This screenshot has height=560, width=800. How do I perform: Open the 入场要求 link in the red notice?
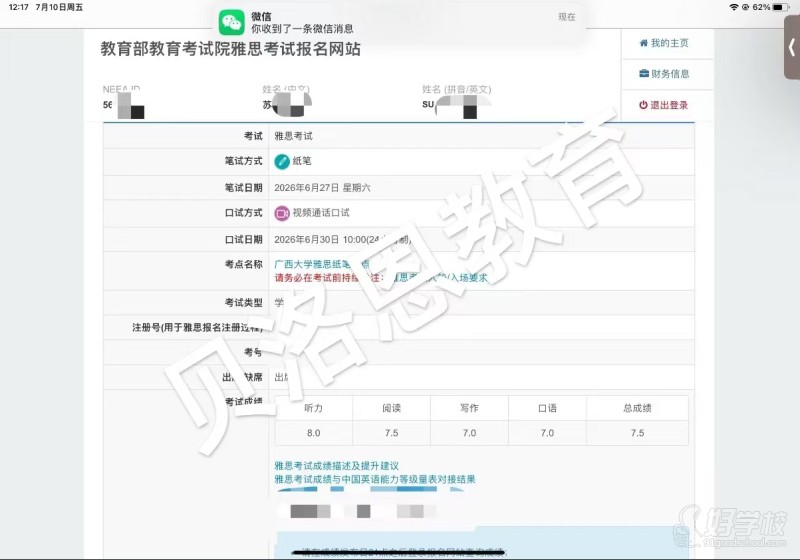[x=469, y=278]
